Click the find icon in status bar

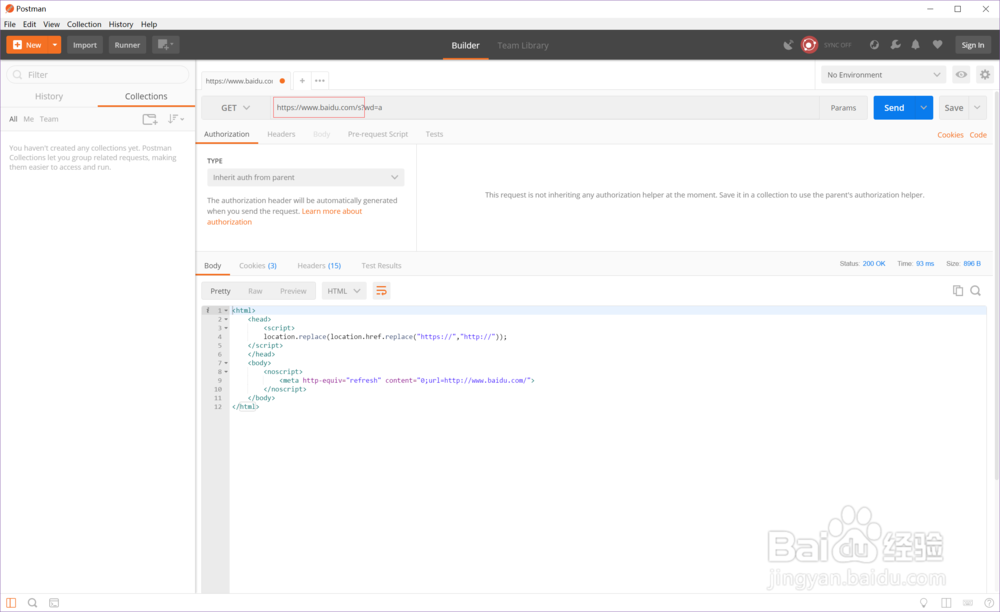pyautogui.click(x=33, y=602)
